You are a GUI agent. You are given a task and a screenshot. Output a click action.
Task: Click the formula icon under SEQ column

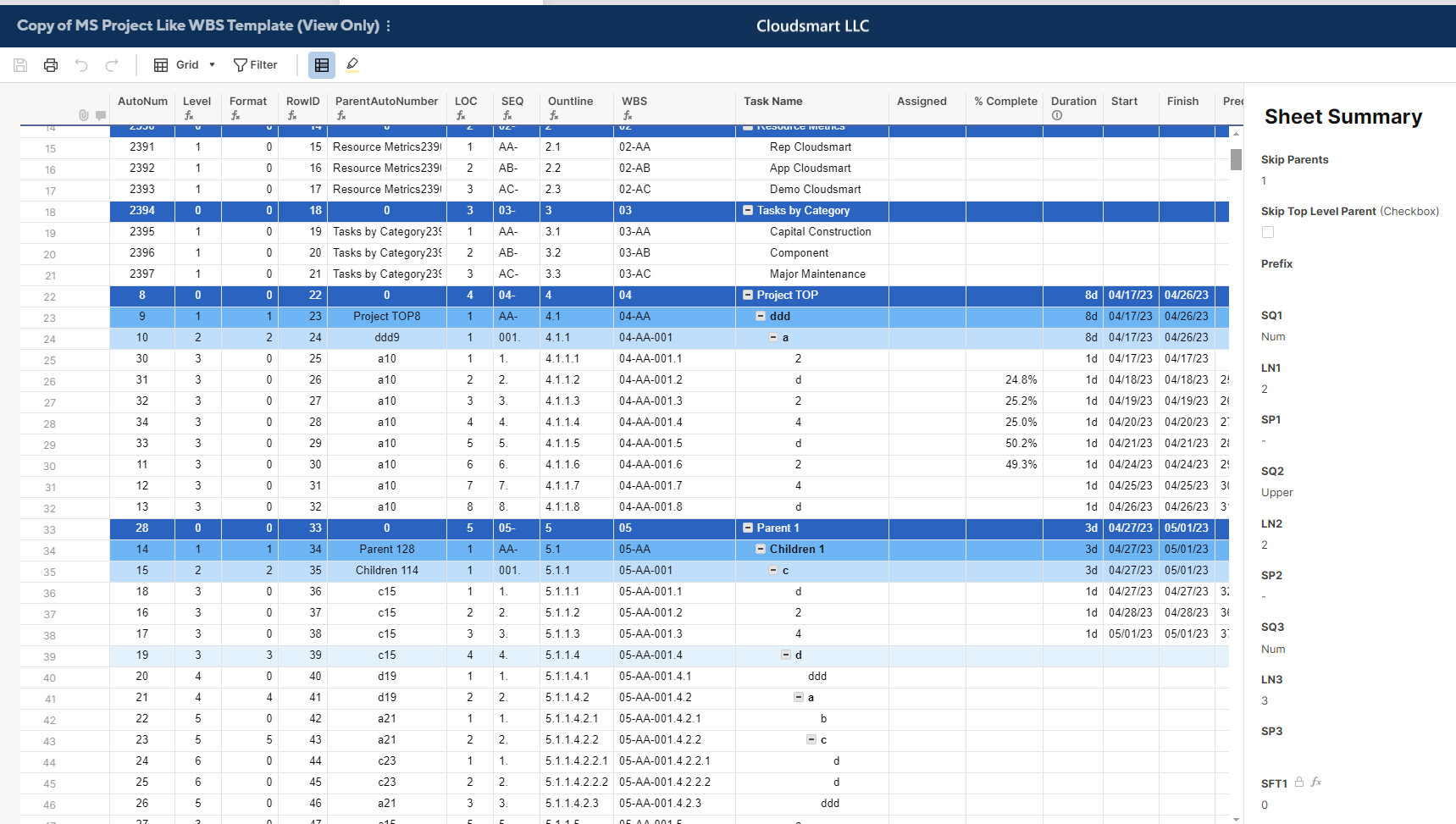coord(507,115)
